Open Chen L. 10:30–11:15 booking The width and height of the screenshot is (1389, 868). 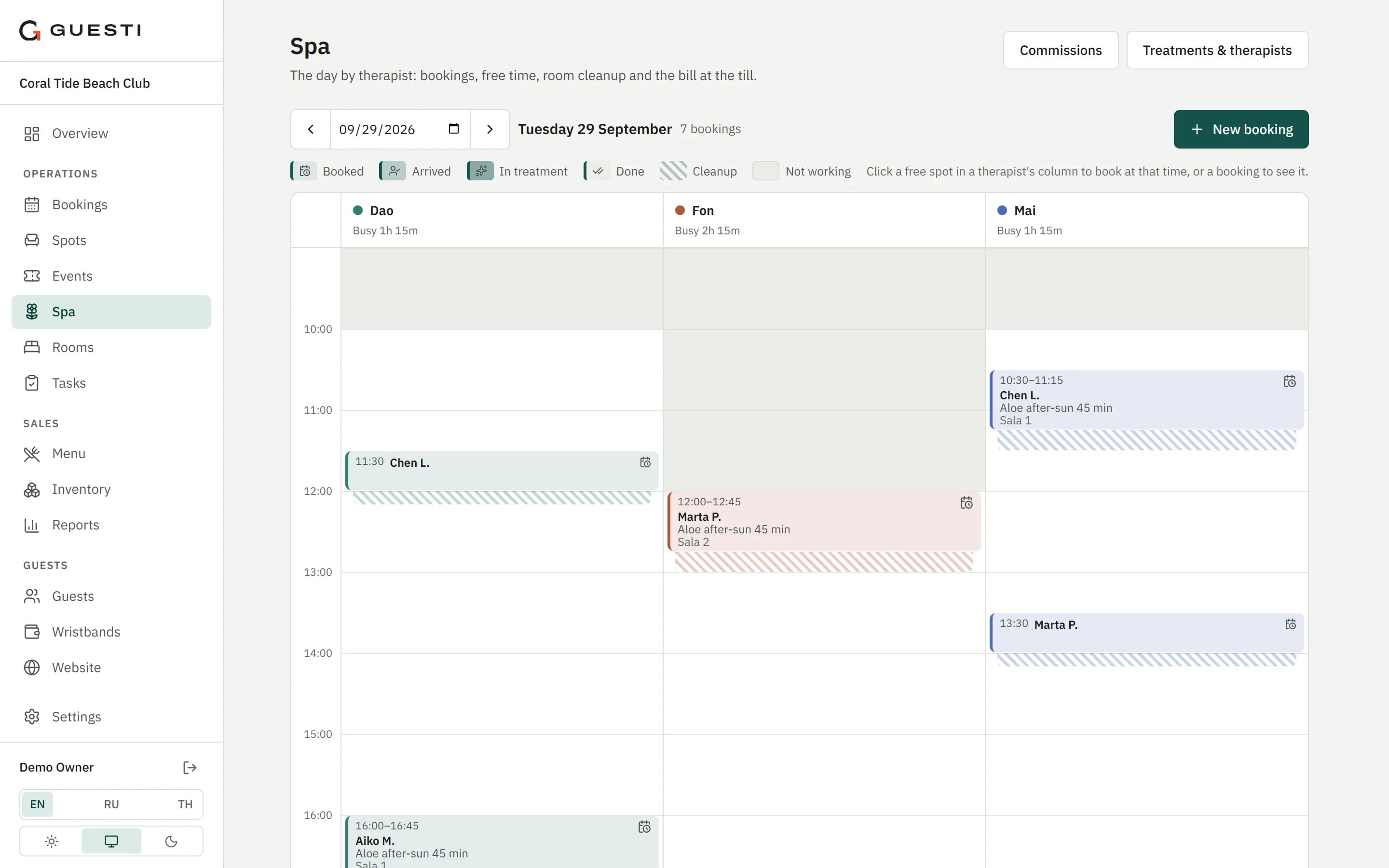pyautogui.click(x=1146, y=400)
